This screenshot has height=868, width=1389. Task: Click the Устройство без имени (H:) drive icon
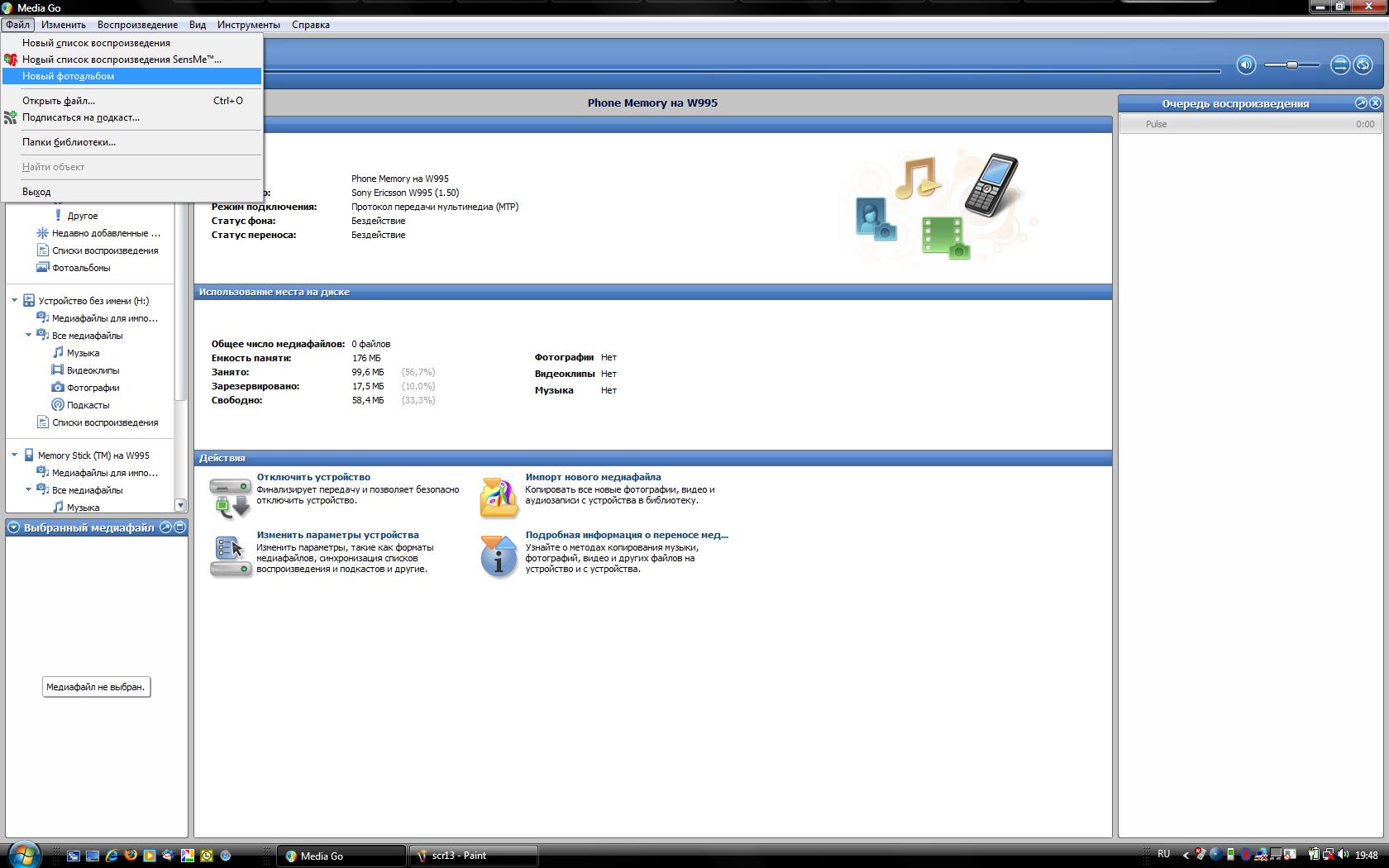[29, 301]
